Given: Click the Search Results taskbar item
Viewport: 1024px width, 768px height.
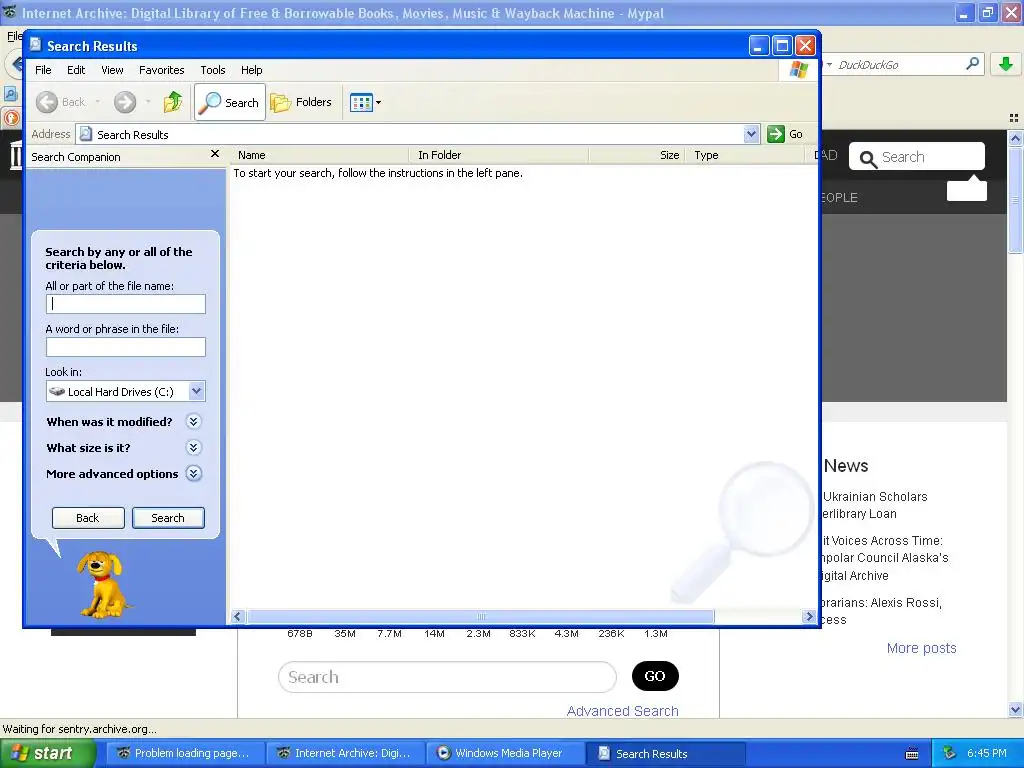Looking at the screenshot, I should coord(666,753).
